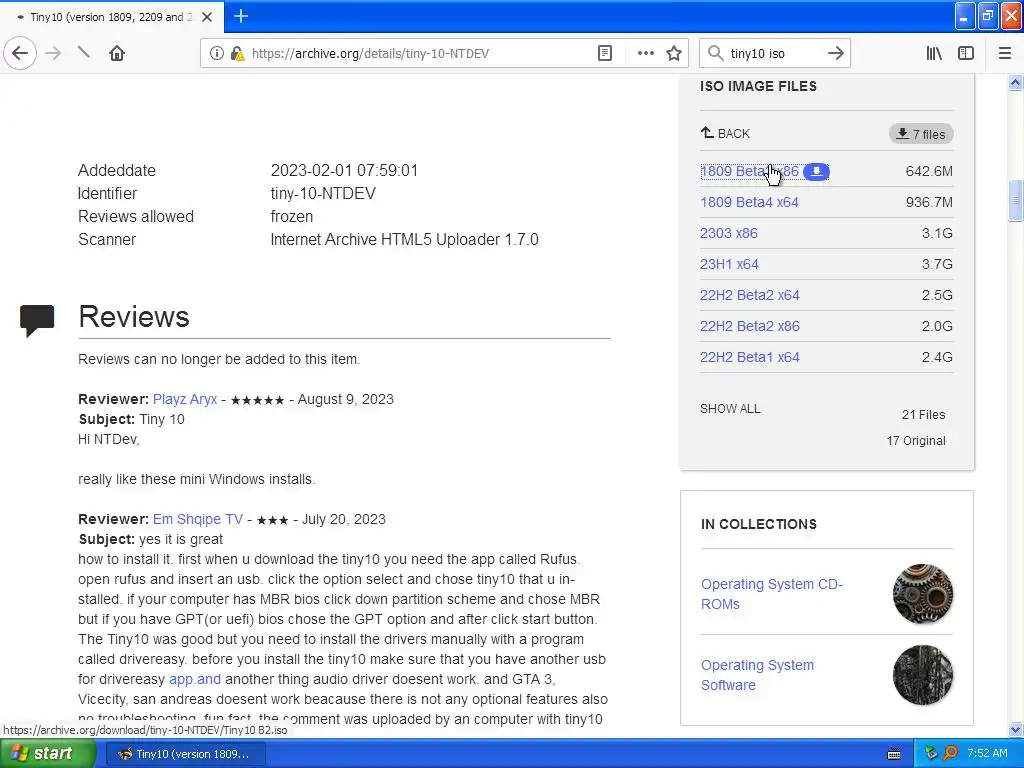Open a new tab with plus button

click(x=240, y=16)
